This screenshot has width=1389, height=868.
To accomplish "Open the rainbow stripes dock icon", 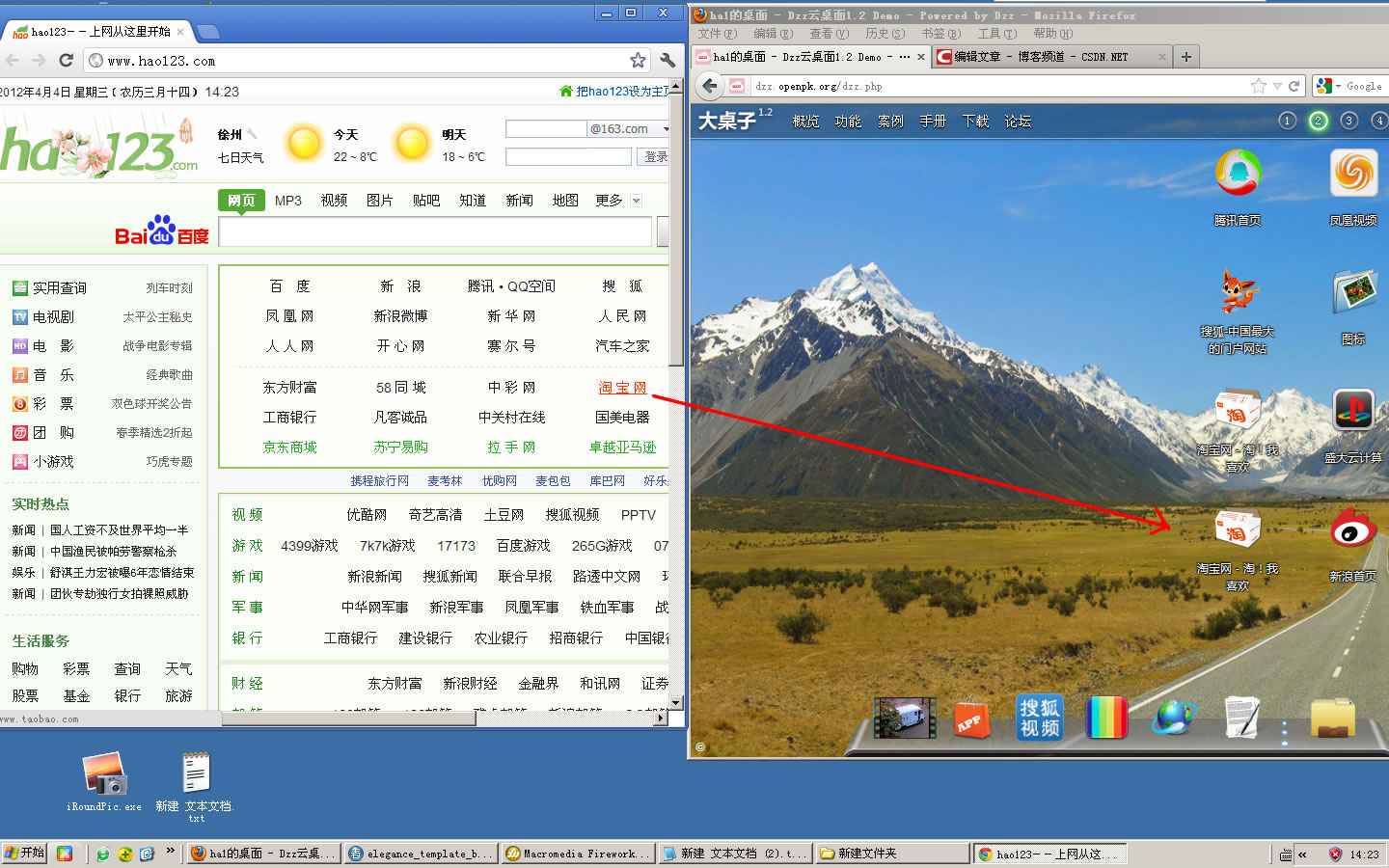I will pyautogui.click(x=1106, y=719).
